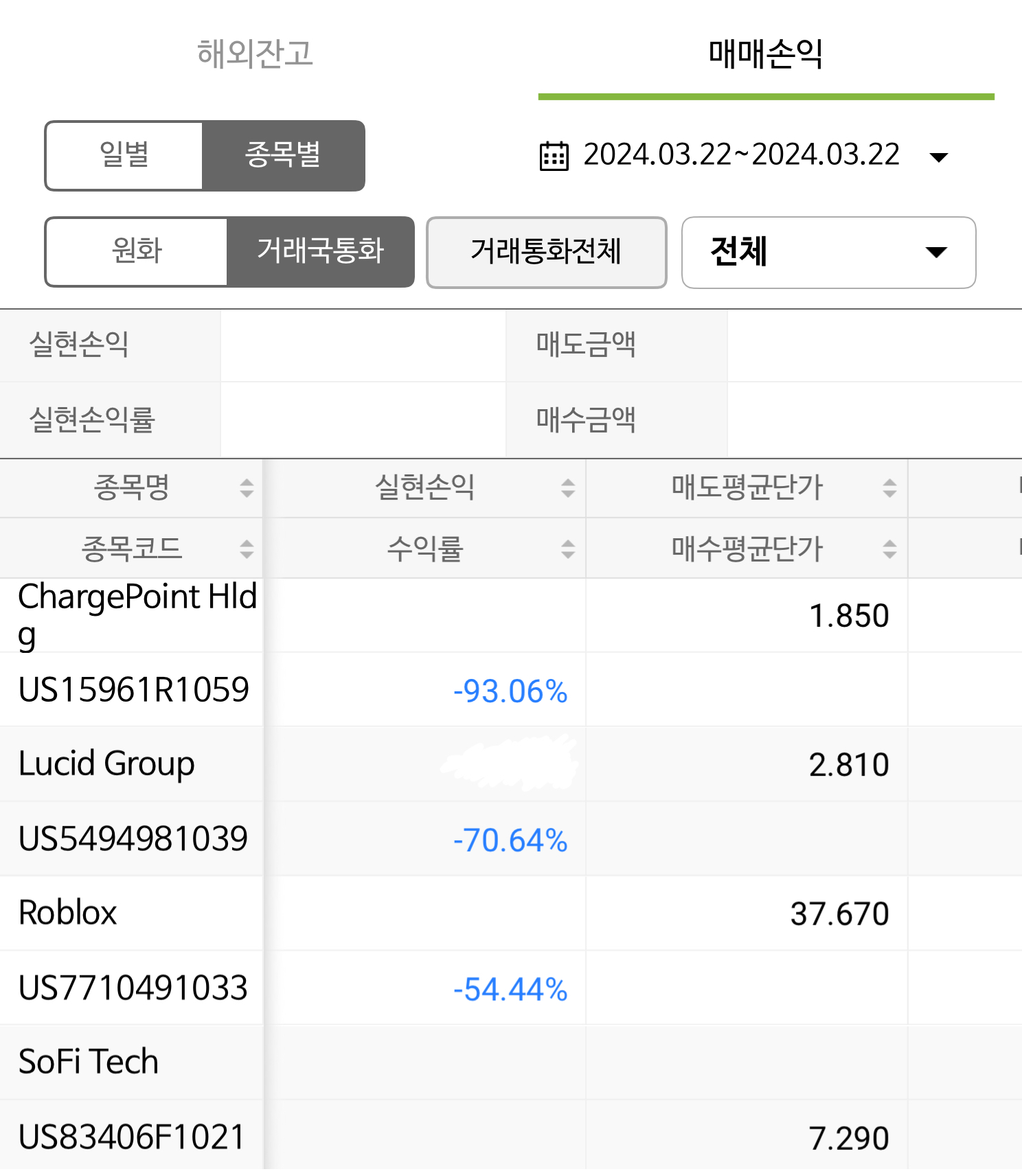Click the 실현손익률 summary label
1022x1176 pixels.
coord(92,419)
